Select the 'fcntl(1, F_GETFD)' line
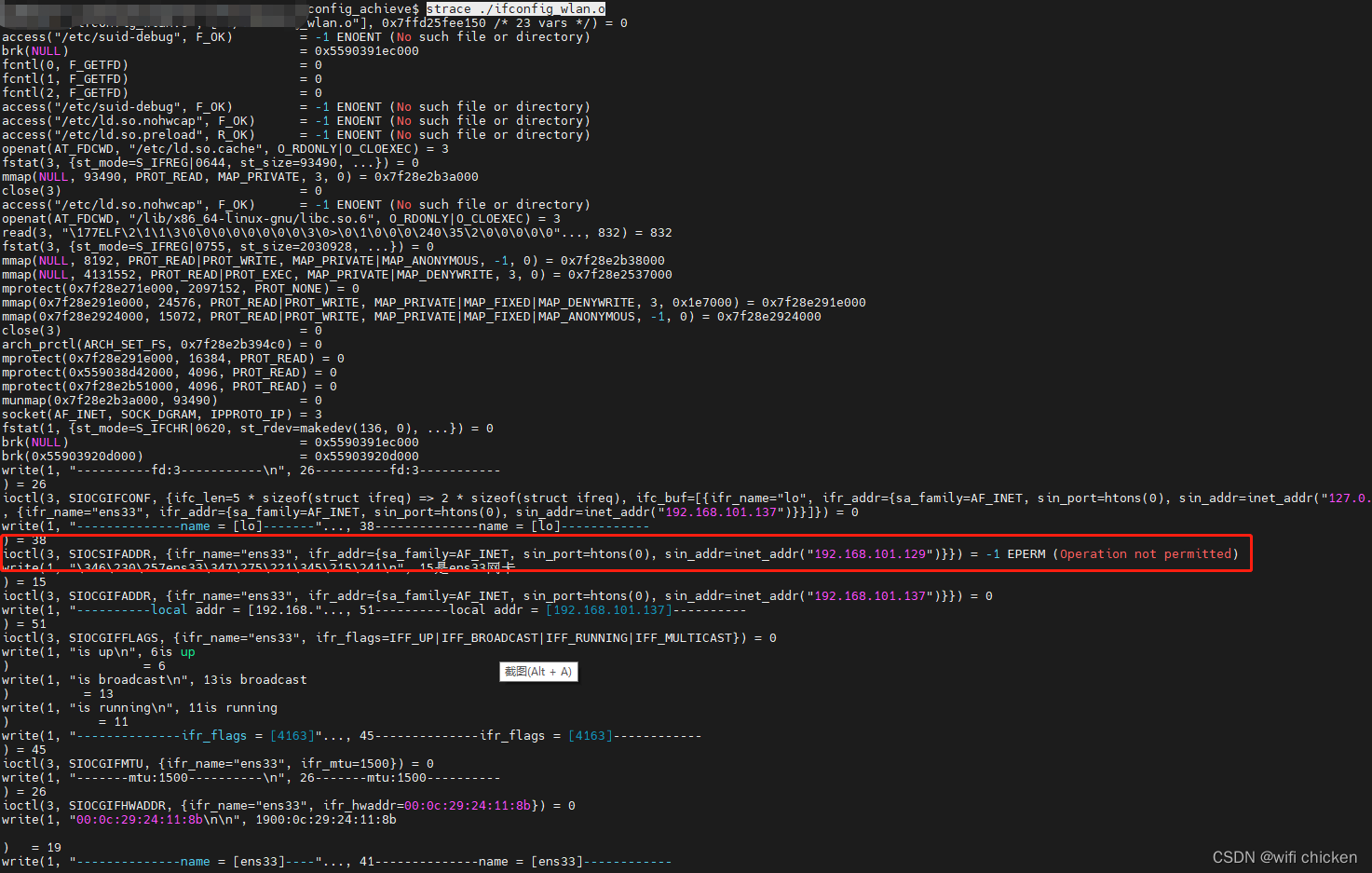 [162, 79]
